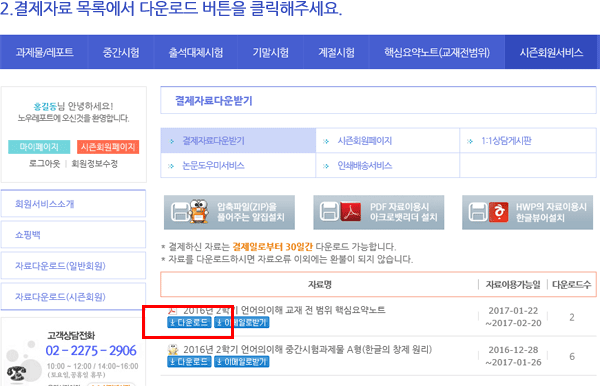Click the 로그아웃 link
Viewport: 600px width, 390px height.
[44, 164]
